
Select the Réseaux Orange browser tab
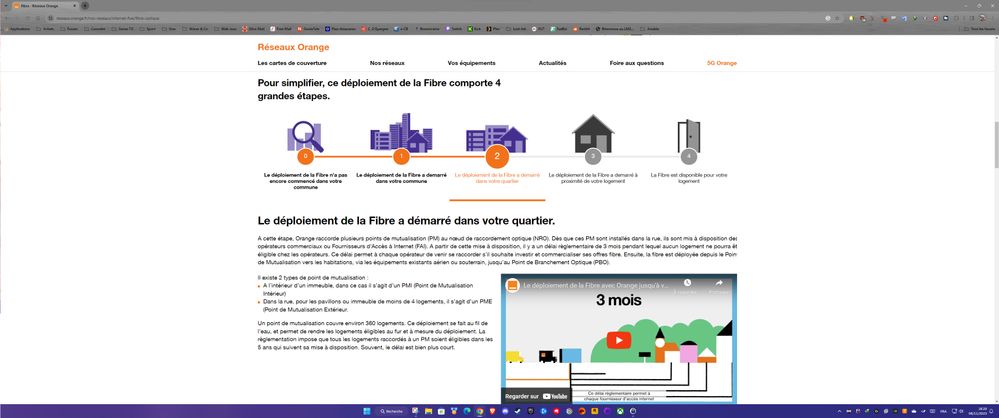pyautogui.click(x=45, y=6)
